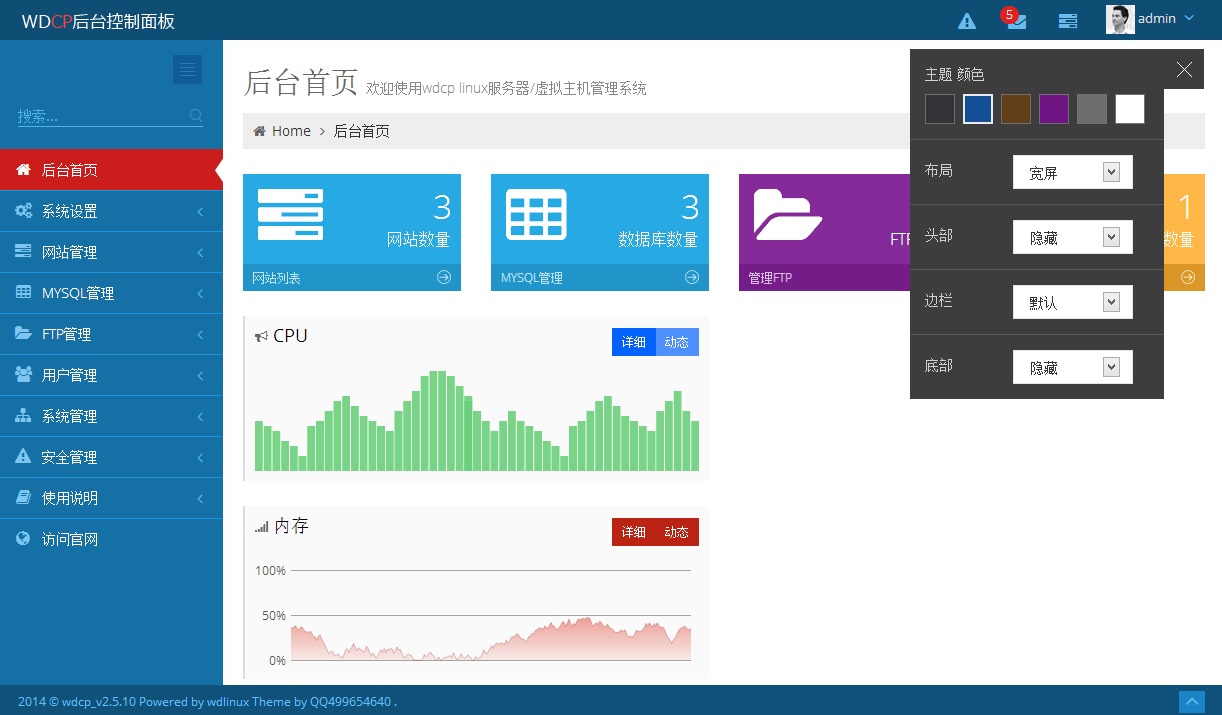Click the 安全管理 warning triangle icon
The height and width of the screenshot is (715, 1222).
click(x=23, y=456)
